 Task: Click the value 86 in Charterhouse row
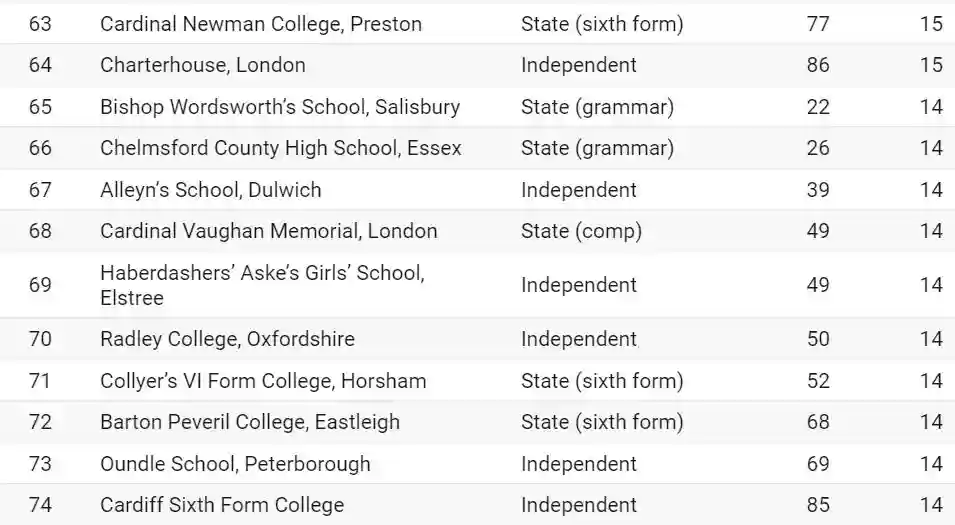pos(818,65)
